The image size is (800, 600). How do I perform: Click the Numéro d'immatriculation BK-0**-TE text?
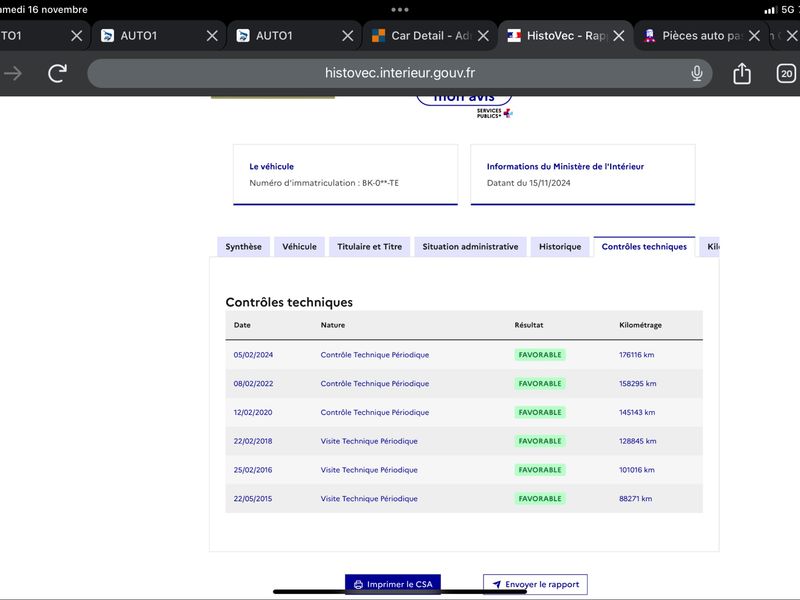pyautogui.click(x=324, y=183)
